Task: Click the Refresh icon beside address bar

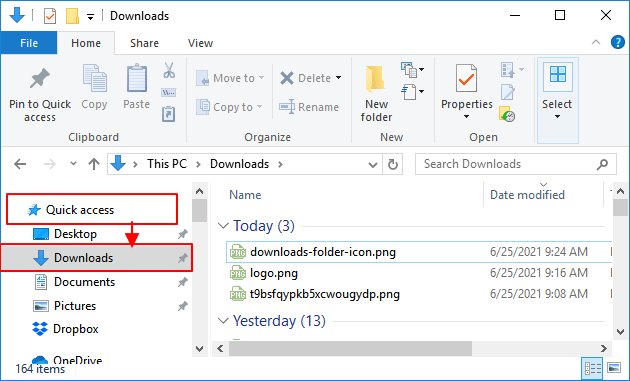Action: tap(393, 164)
